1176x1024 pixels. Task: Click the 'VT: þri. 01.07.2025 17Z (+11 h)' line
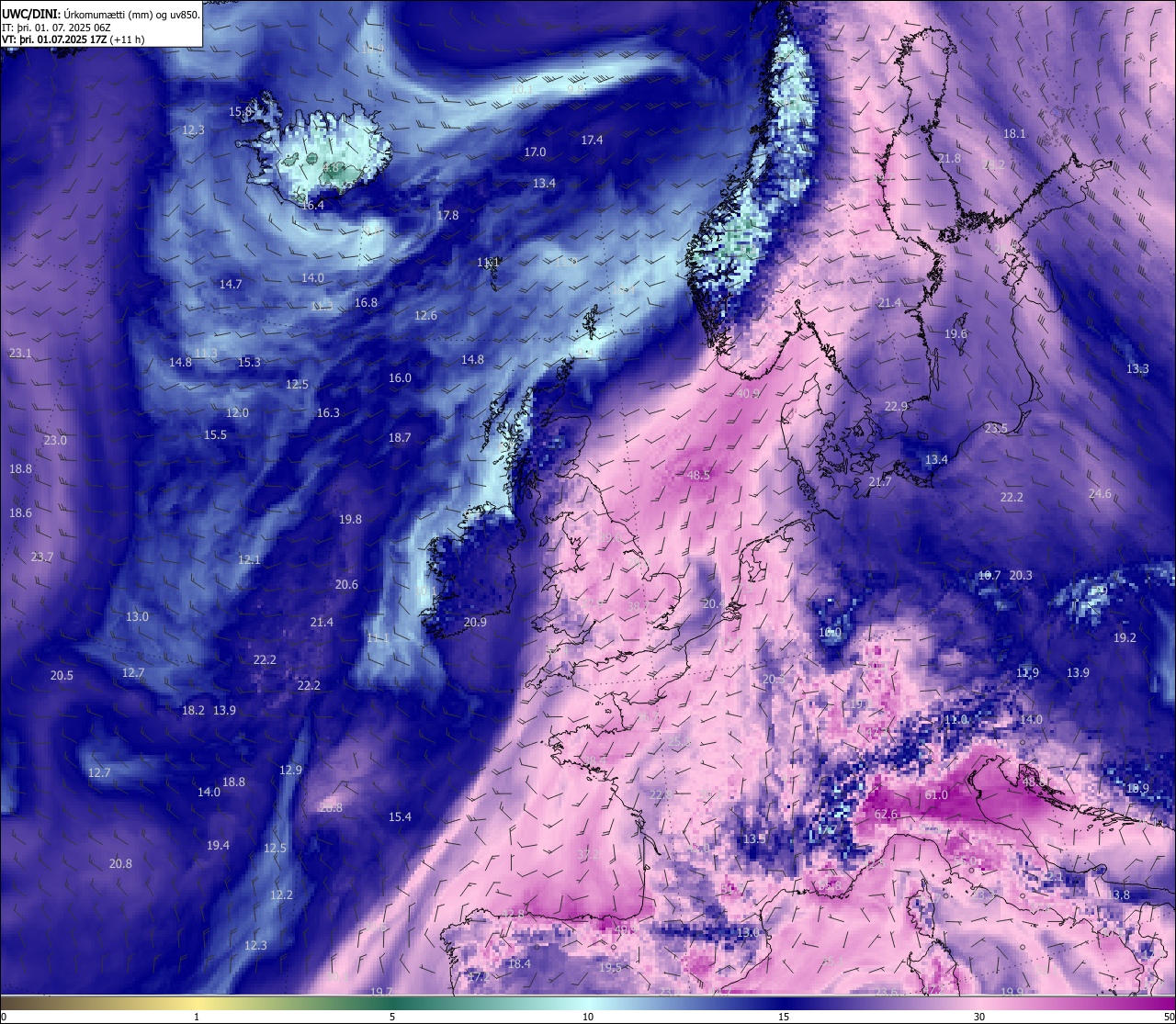tap(73, 39)
